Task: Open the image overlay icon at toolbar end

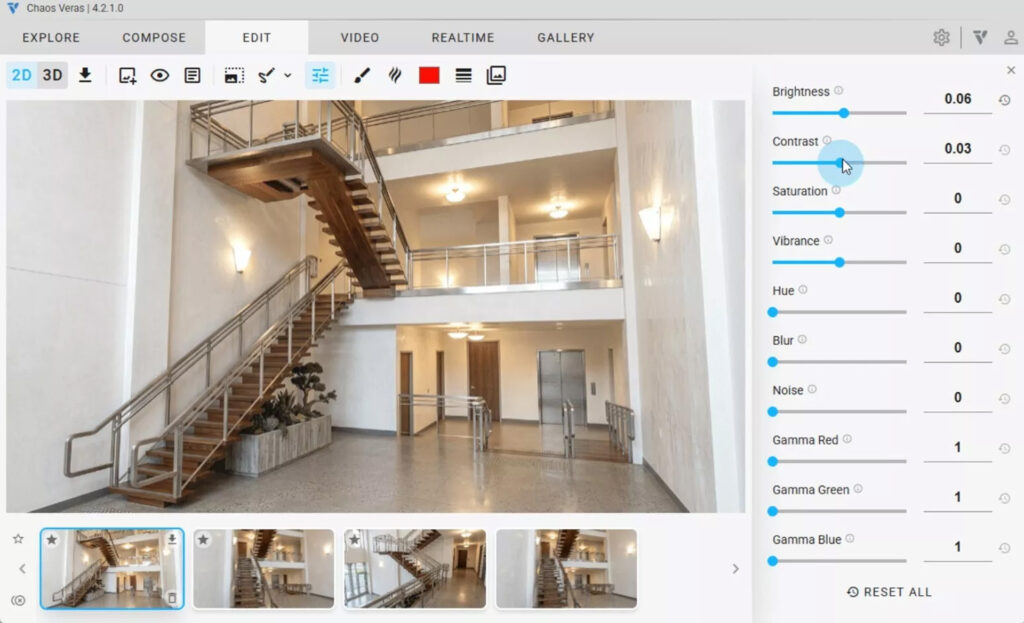Action: (x=497, y=74)
